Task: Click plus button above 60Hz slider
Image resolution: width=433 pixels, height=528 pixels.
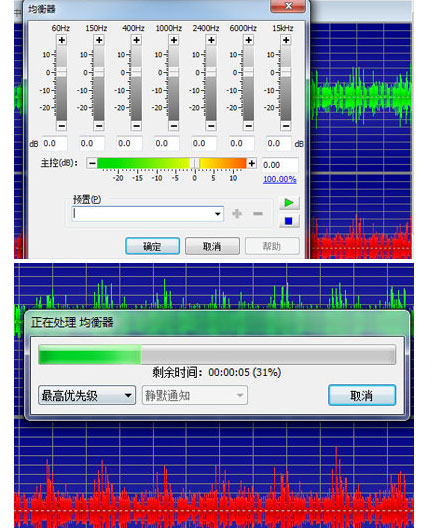Action: tap(62, 40)
